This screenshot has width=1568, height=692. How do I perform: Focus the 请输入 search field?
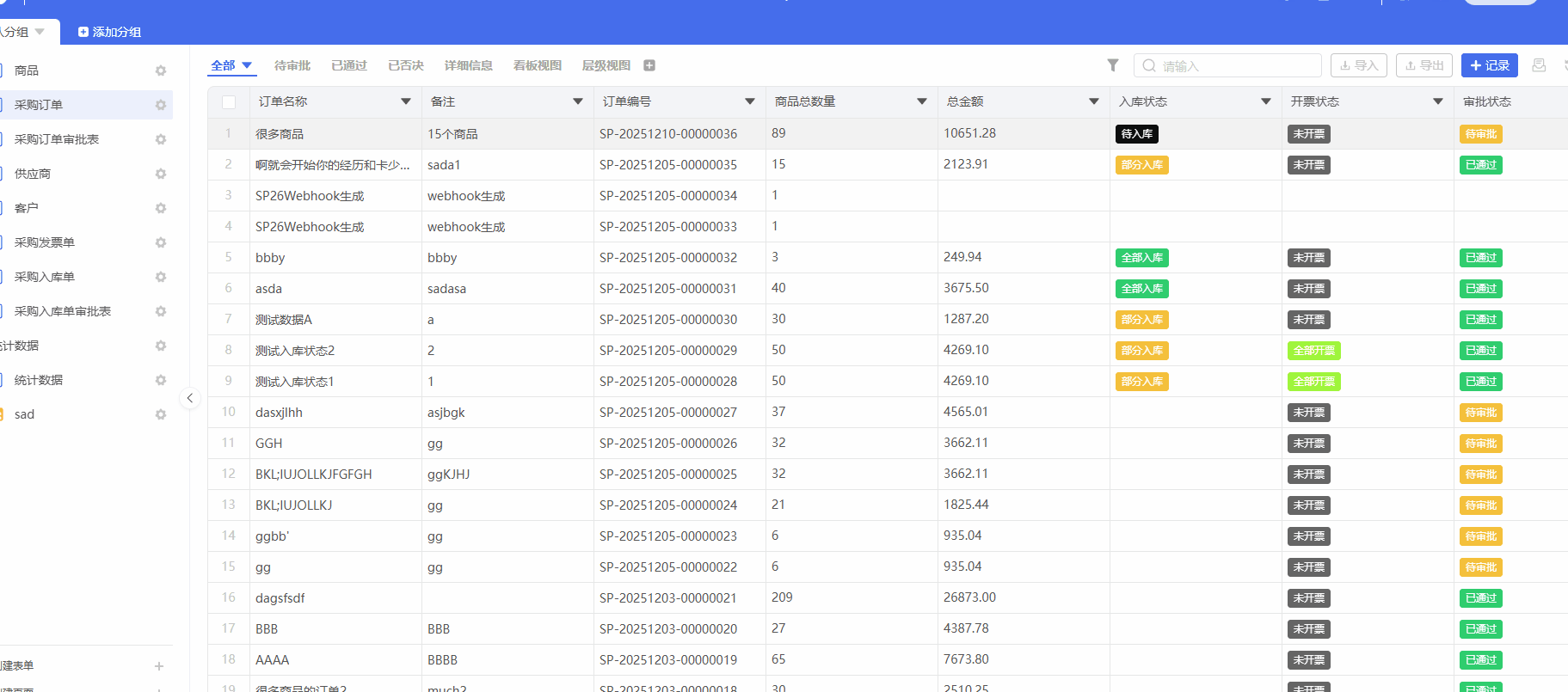coord(1236,66)
